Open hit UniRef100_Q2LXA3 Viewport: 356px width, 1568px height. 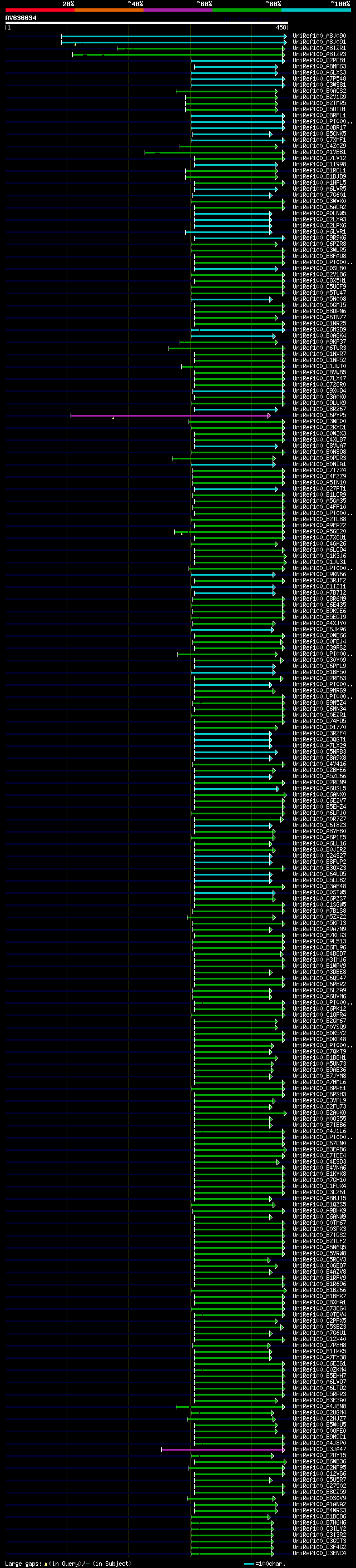[319, 219]
